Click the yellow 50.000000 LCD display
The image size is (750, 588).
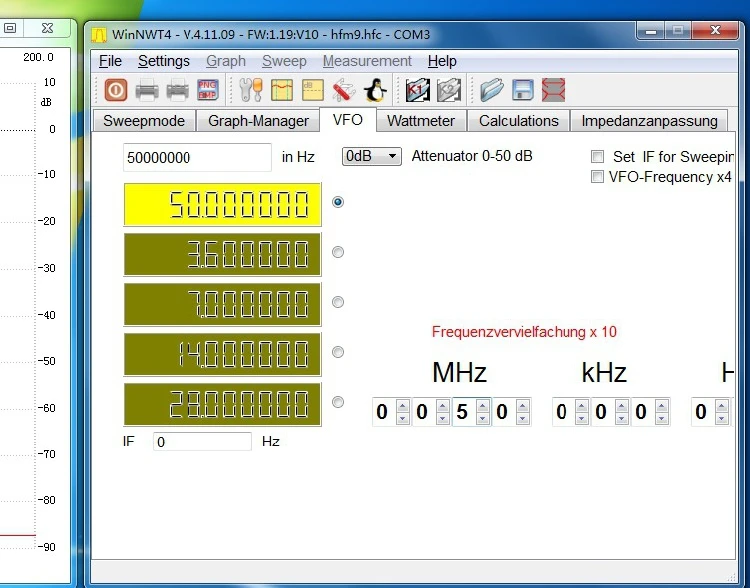[x=222, y=204]
